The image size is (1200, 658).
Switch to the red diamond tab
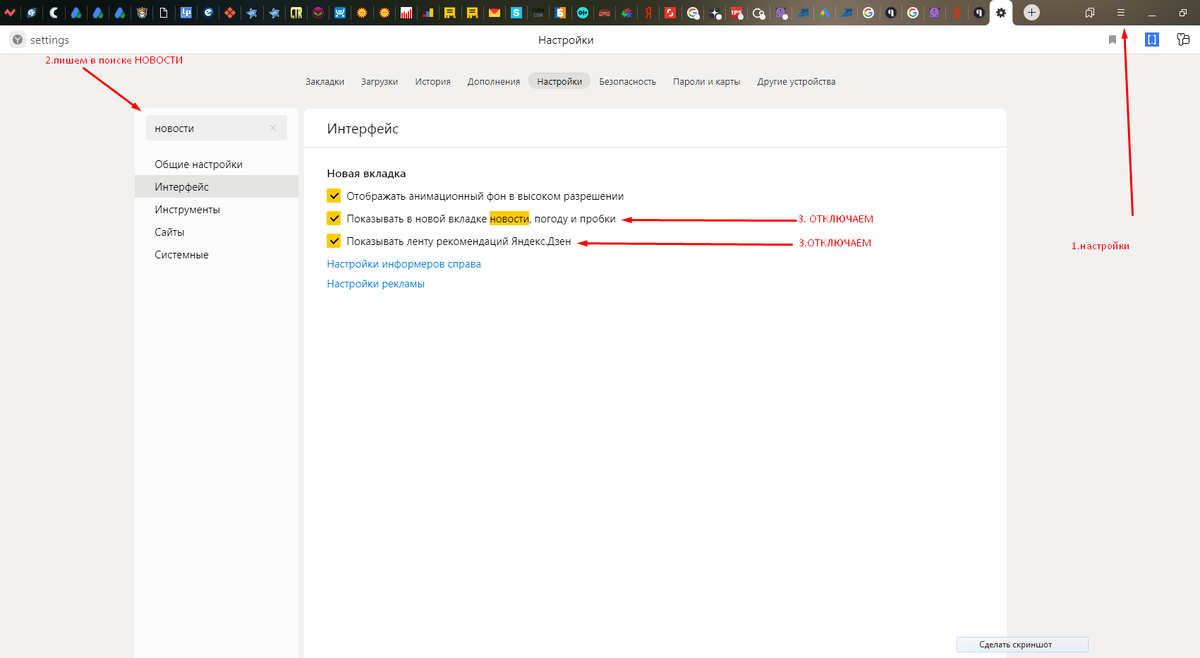pos(230,13)
